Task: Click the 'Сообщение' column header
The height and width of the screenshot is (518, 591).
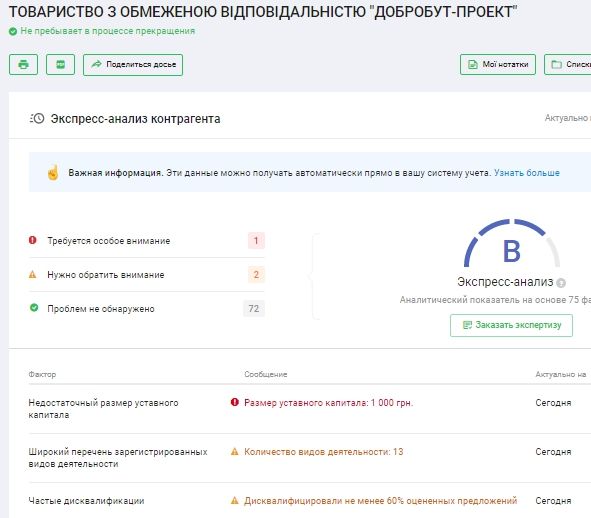Action: tap(266, 374)
